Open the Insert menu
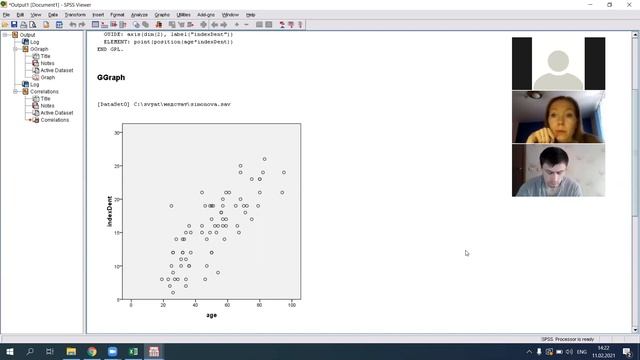The image size is (640, 360). click(98, 15)
